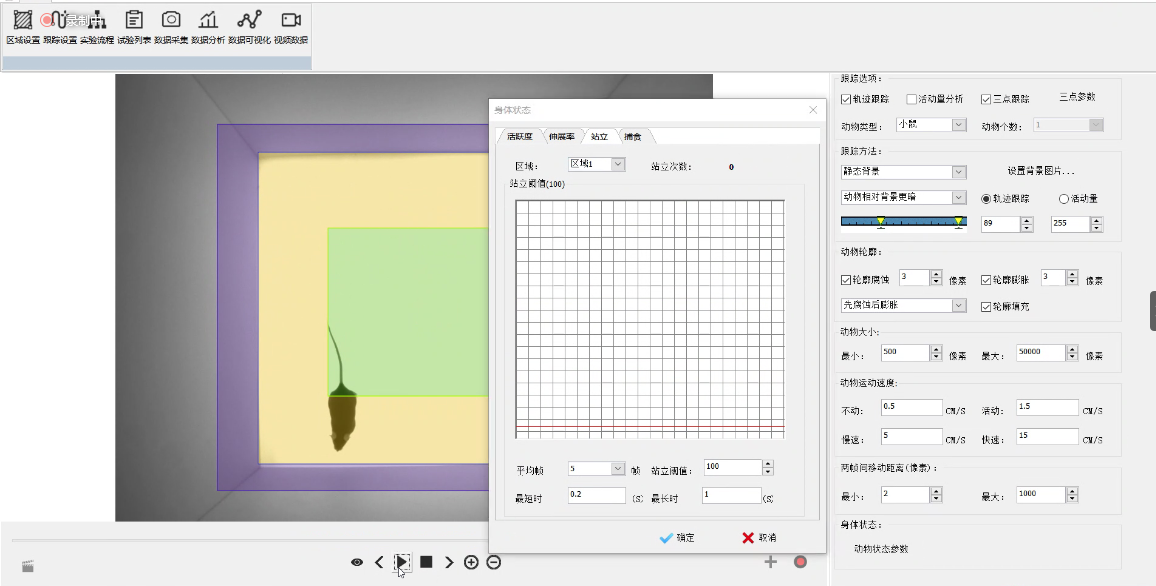This screenshot has width=1156, height=586.
Task: Toggle the eye visibility icon
Action: point(357,563)
